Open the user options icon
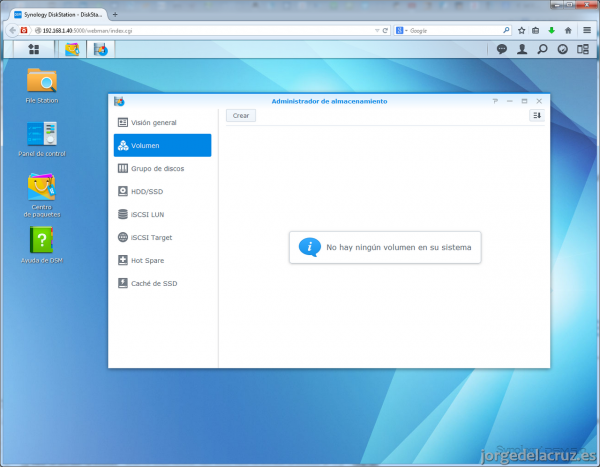 tap(522, 49)
